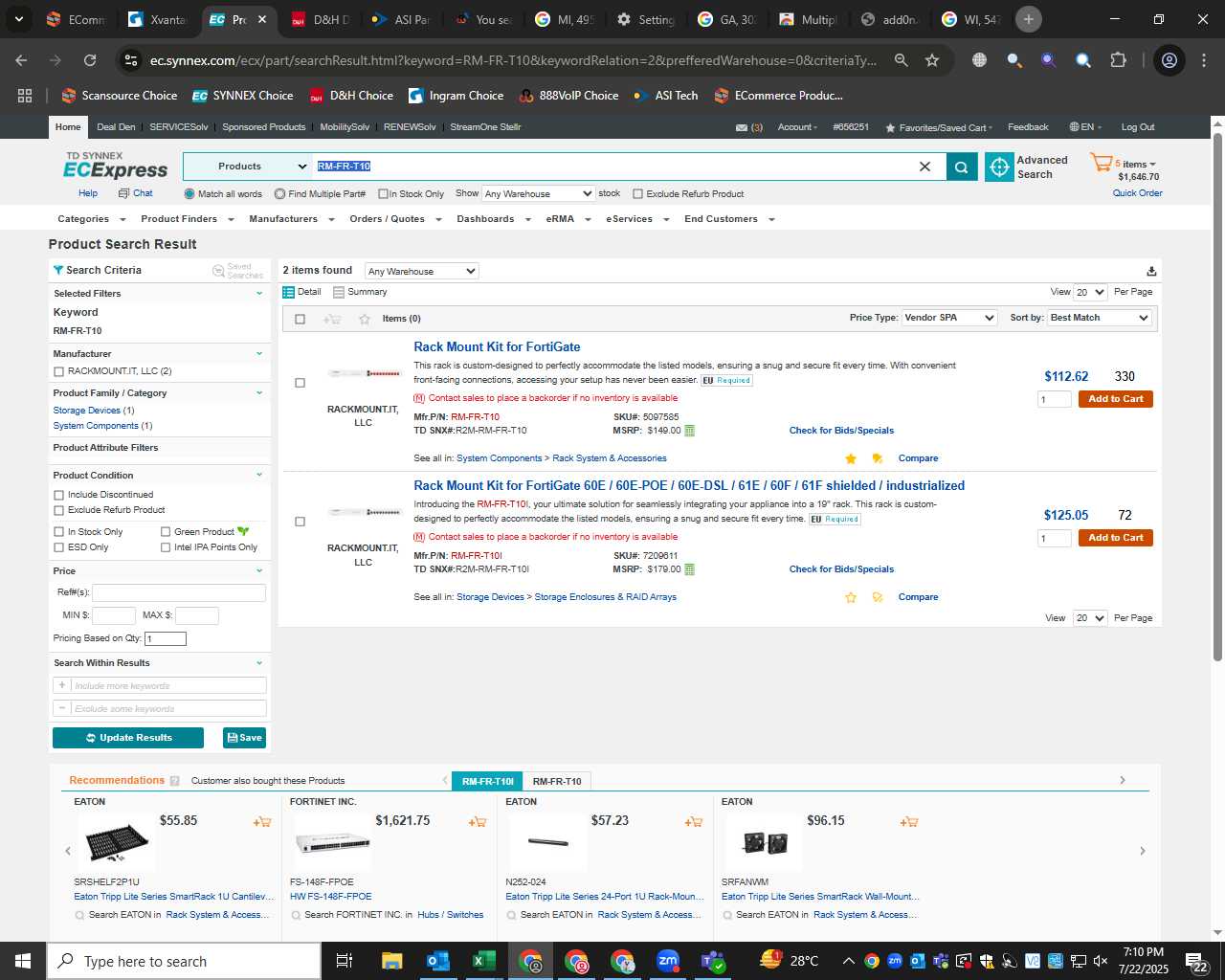This screenshot has width=1225, height=980.
Task: Toggle Exclude Refurb Product checkbox in search bar
Action: click(x=637, y=194)
